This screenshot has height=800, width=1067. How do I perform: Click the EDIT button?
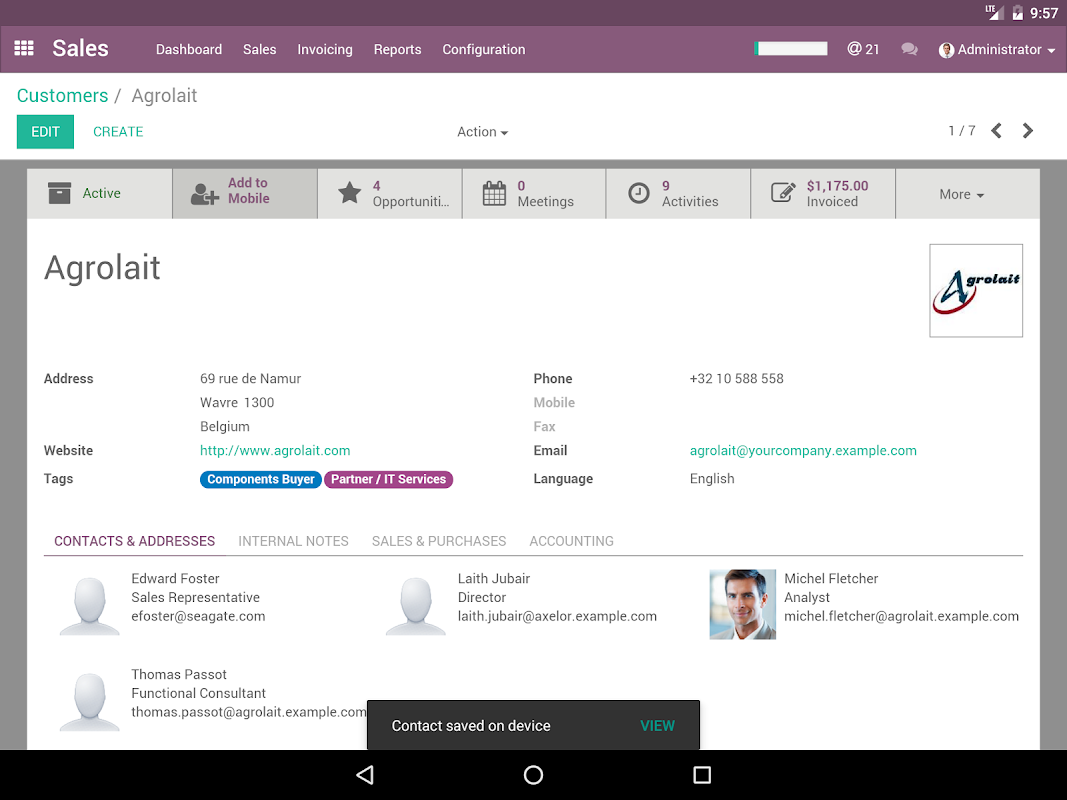[46, 132]
